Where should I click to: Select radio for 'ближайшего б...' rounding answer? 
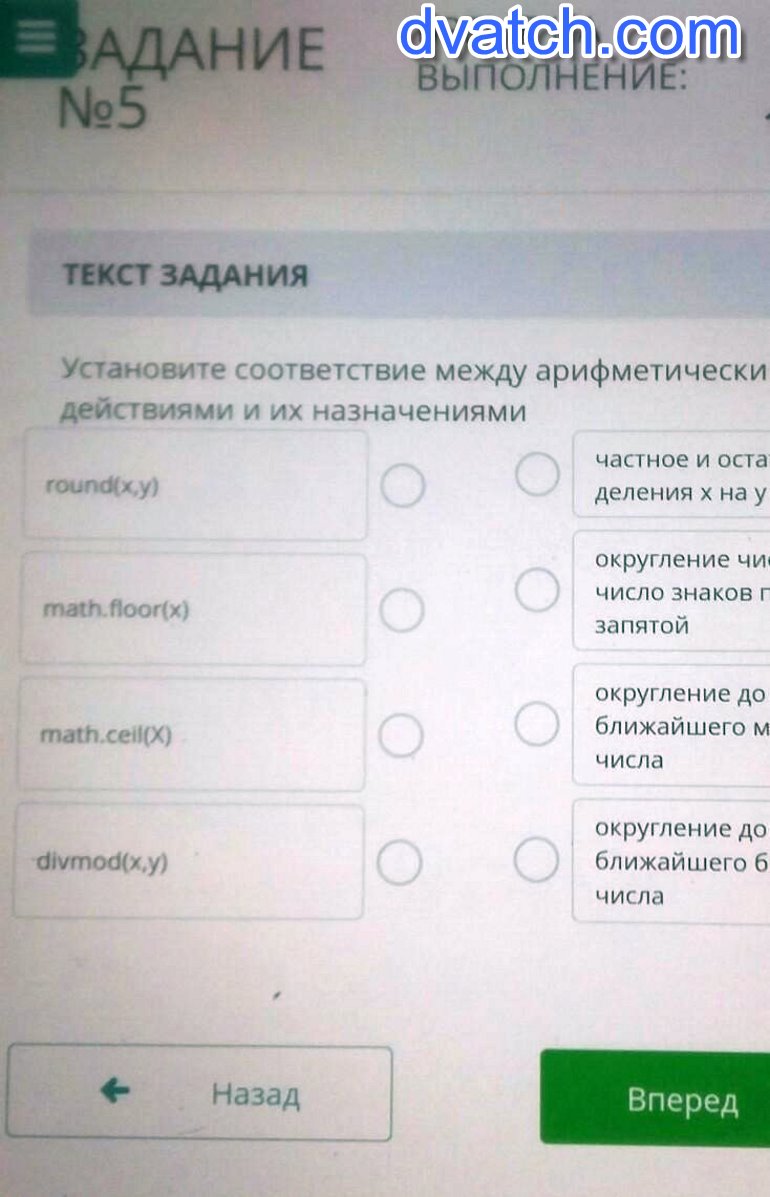click(536, 860)
